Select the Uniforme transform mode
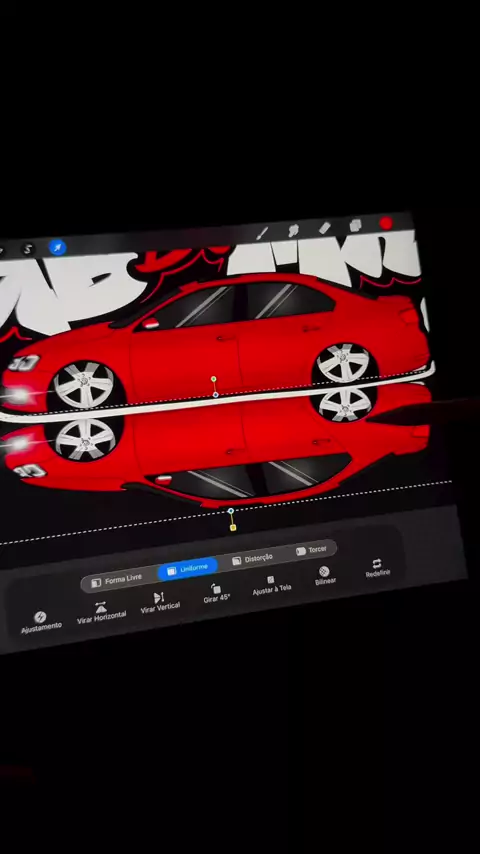The height and width of the screenshot is (854, 480). (x=187, y=569)
